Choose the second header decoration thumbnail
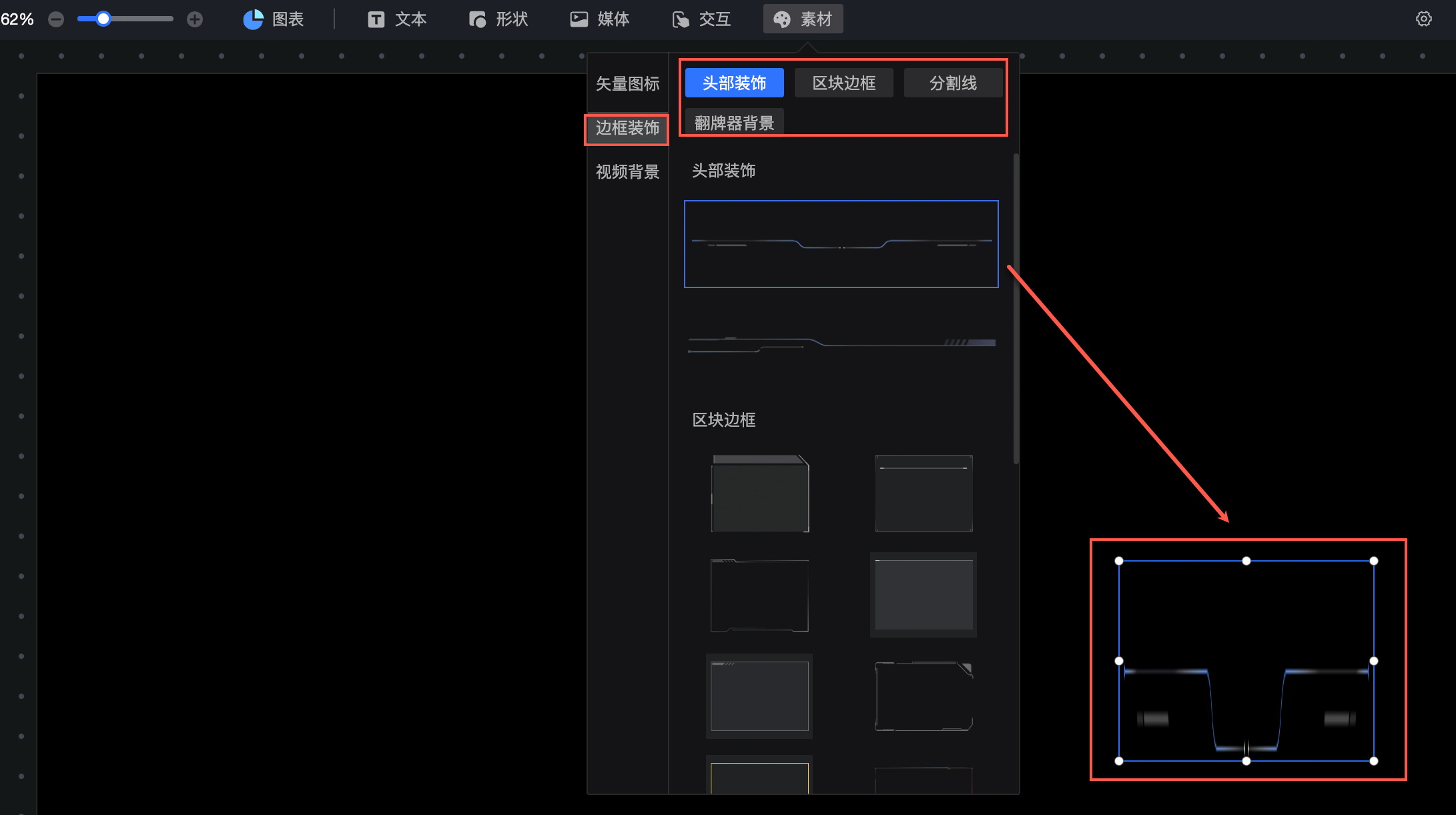Screen dimensions: 1456x815 [841, 343]
